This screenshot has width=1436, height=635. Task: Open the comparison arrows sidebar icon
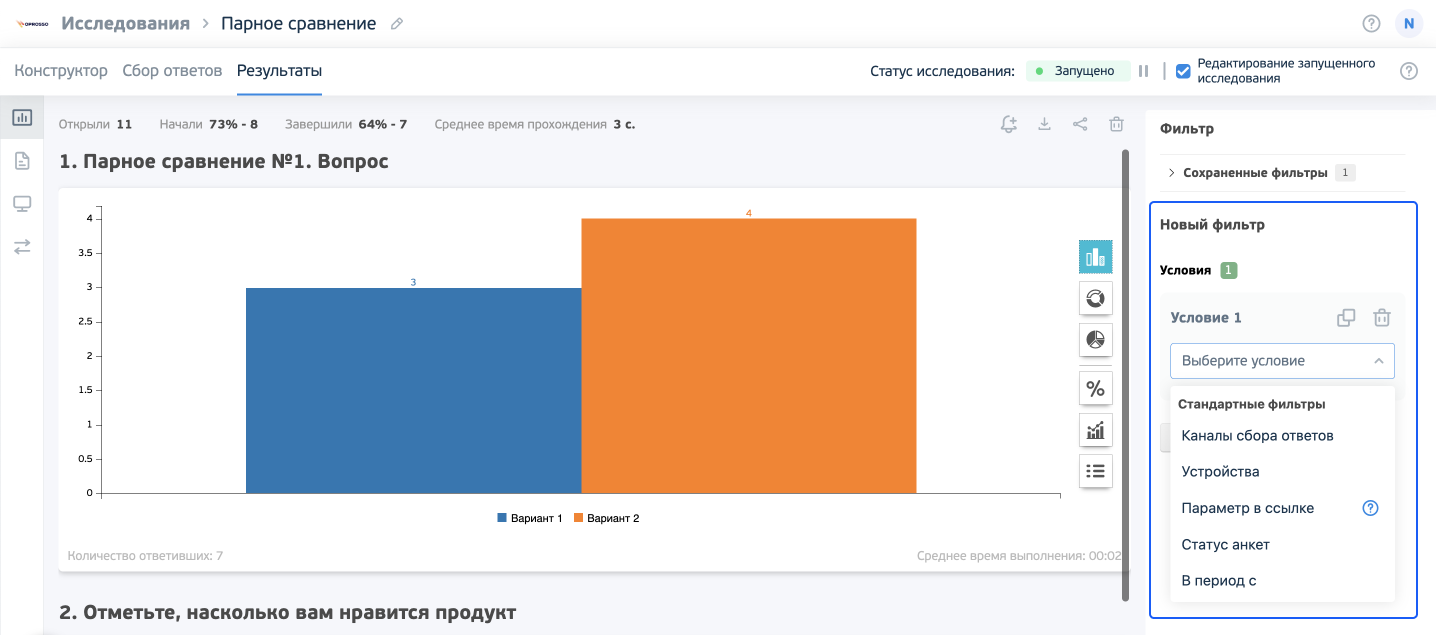pyautogui.click(x=22, y=246)
